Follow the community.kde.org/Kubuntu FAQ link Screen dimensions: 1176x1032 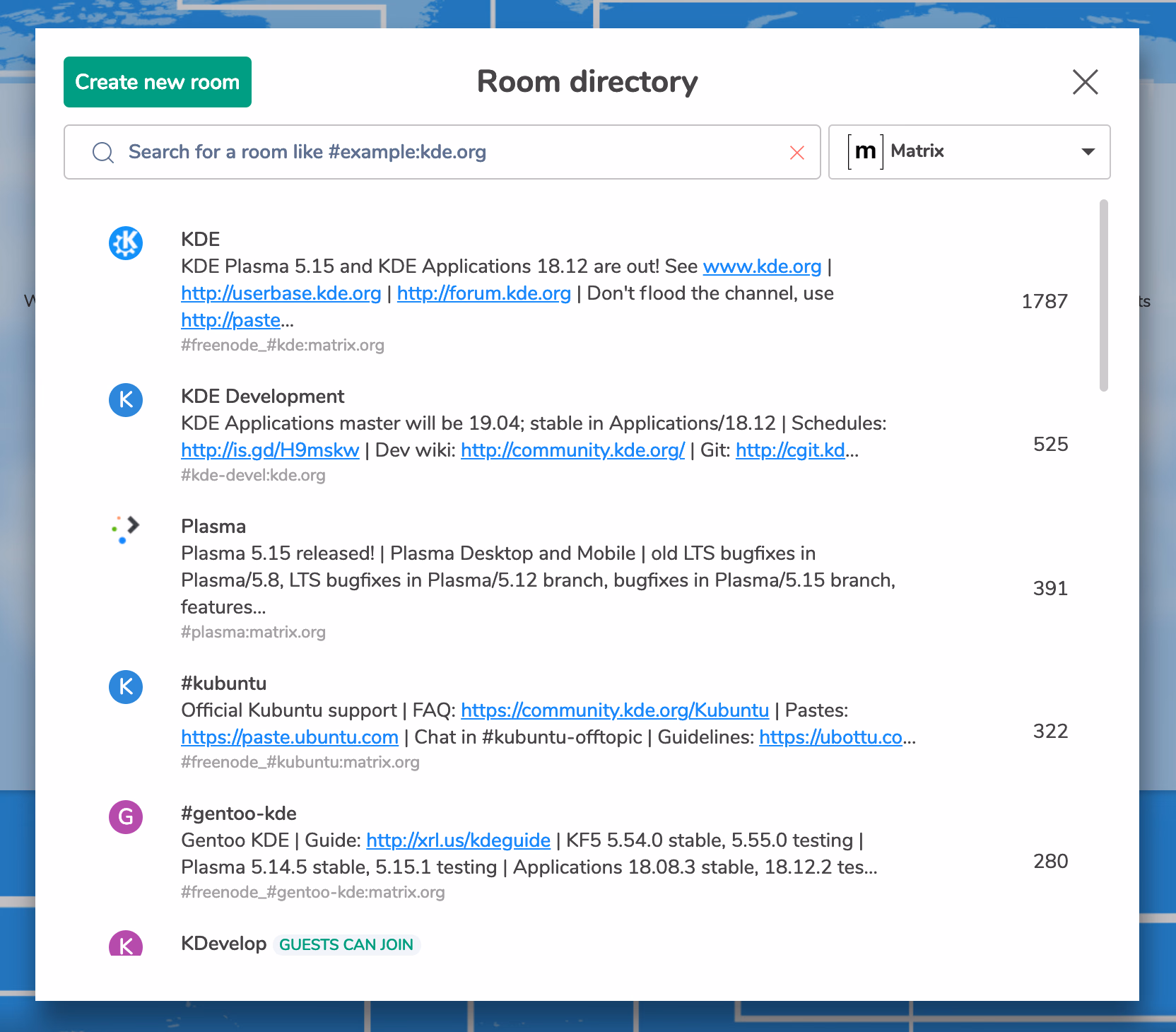coord(615,710)
